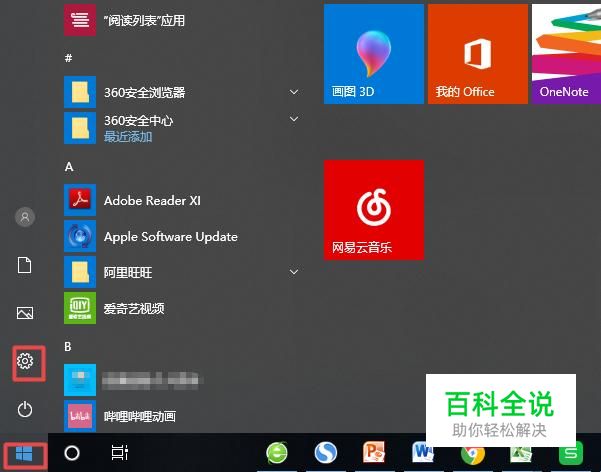Open Adobe Reader XI icon
Screen dimensions: 601x472
tap(80, 200)
